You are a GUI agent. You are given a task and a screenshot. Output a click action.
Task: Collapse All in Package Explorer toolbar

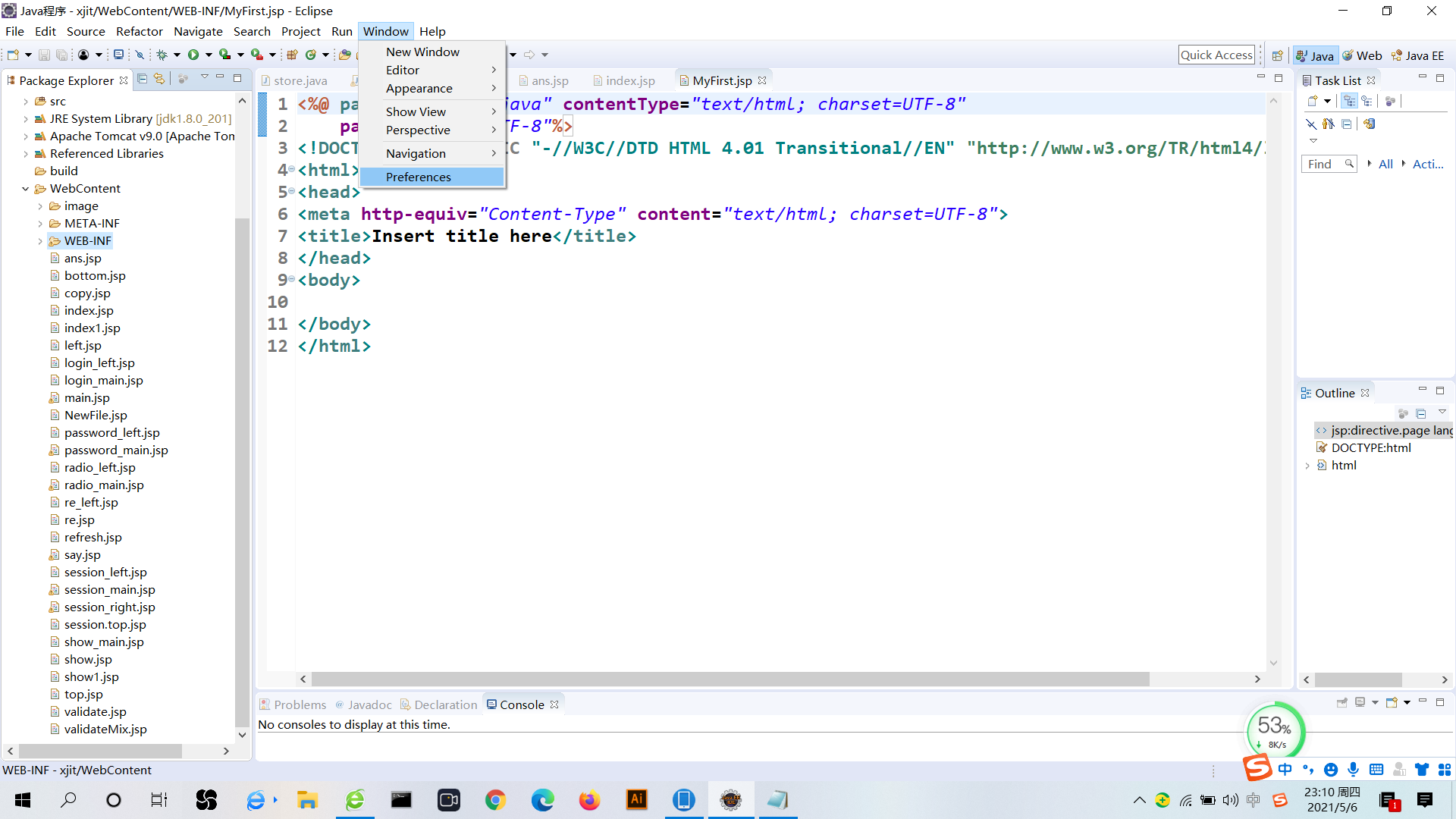(142, 79)
